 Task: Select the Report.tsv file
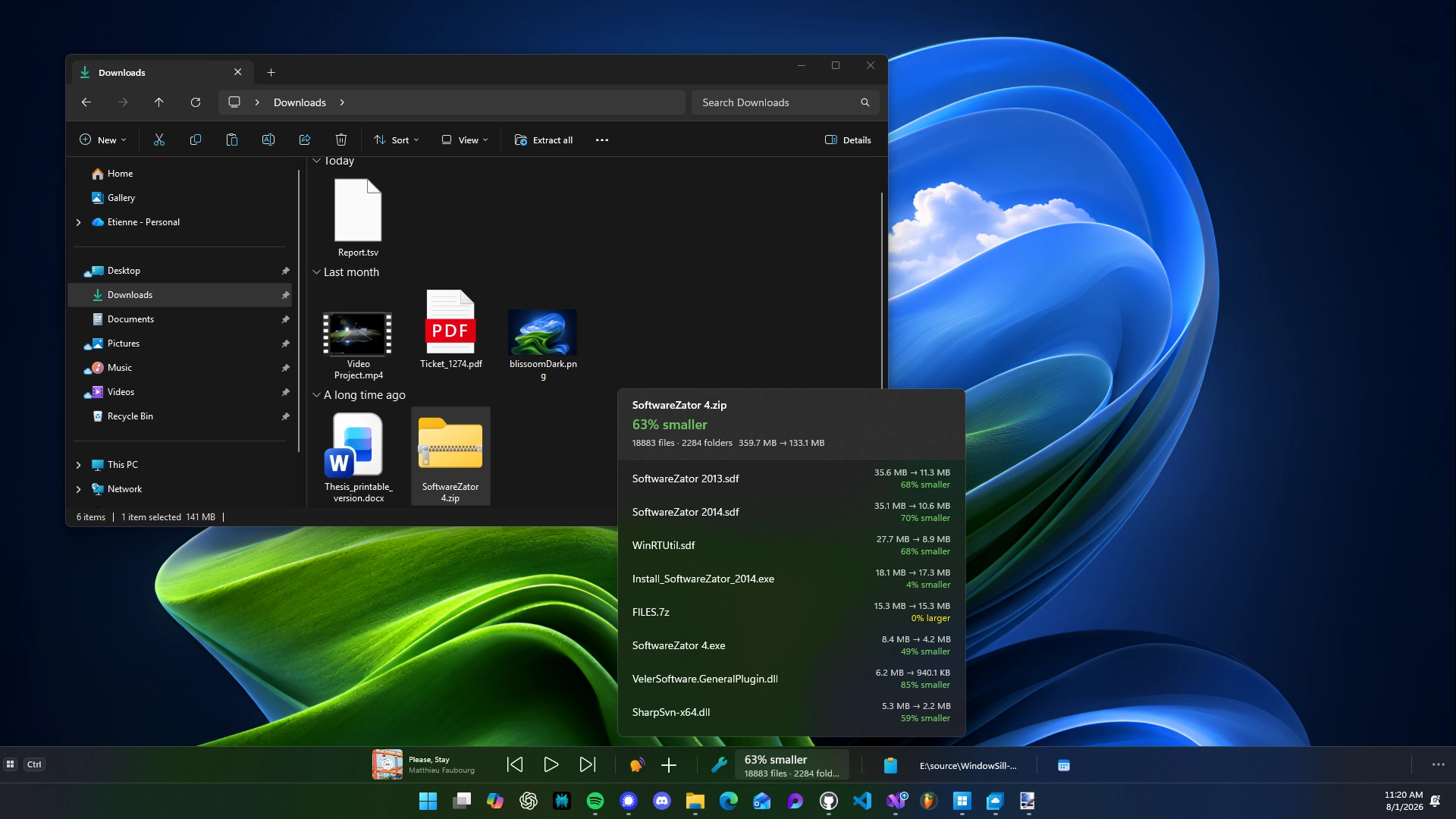(358, 218)
